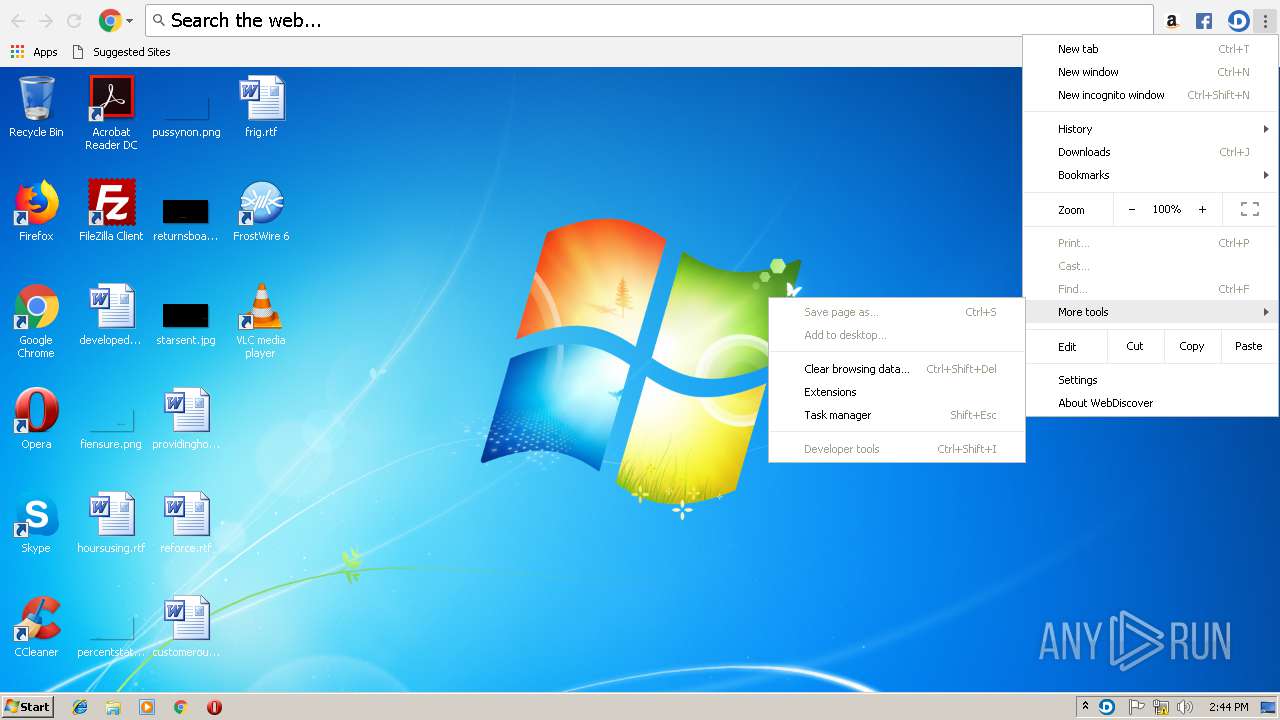The width and height of the screenshot is (1280, 720).
Task: Open Downloads from the menu
Action: pos(1151,152)
